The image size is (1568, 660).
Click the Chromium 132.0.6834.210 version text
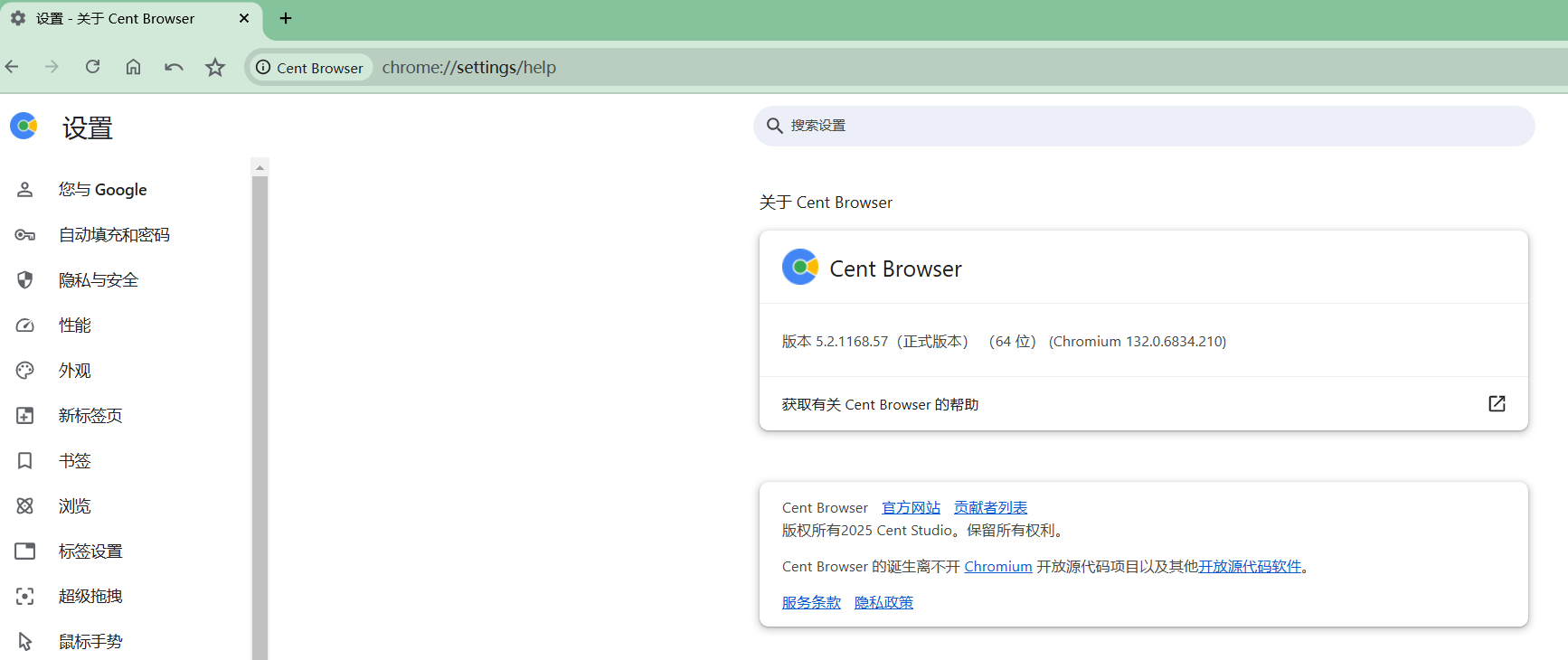coord(1138,342)
